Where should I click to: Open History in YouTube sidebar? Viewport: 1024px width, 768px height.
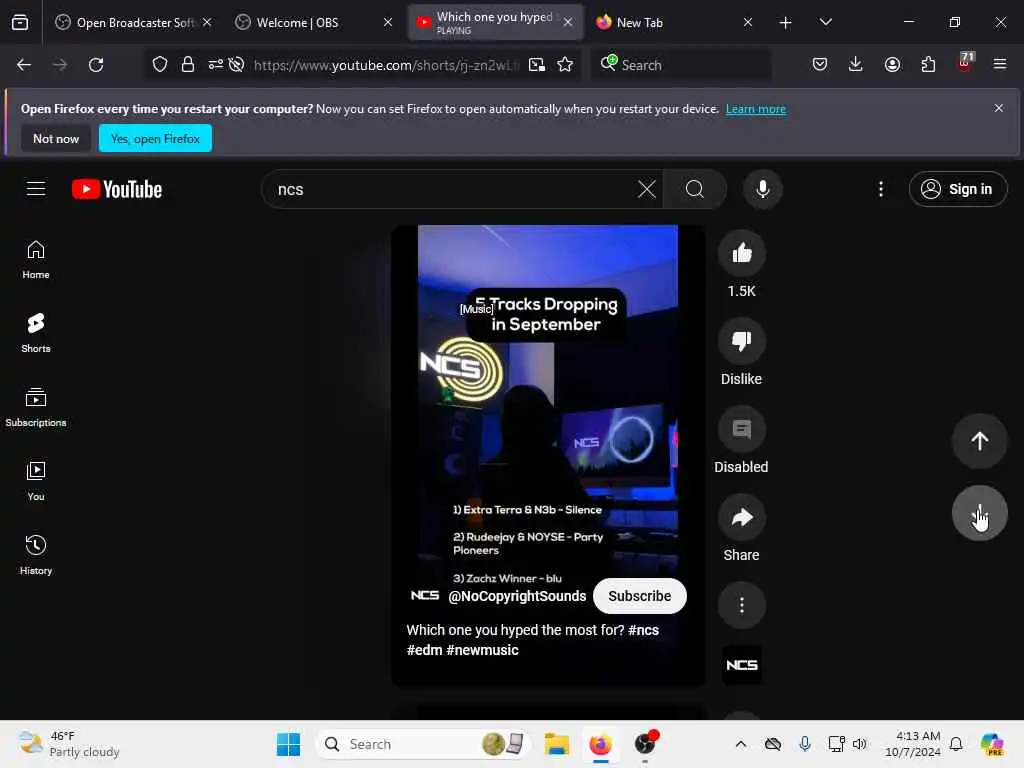tap(36, 555)
